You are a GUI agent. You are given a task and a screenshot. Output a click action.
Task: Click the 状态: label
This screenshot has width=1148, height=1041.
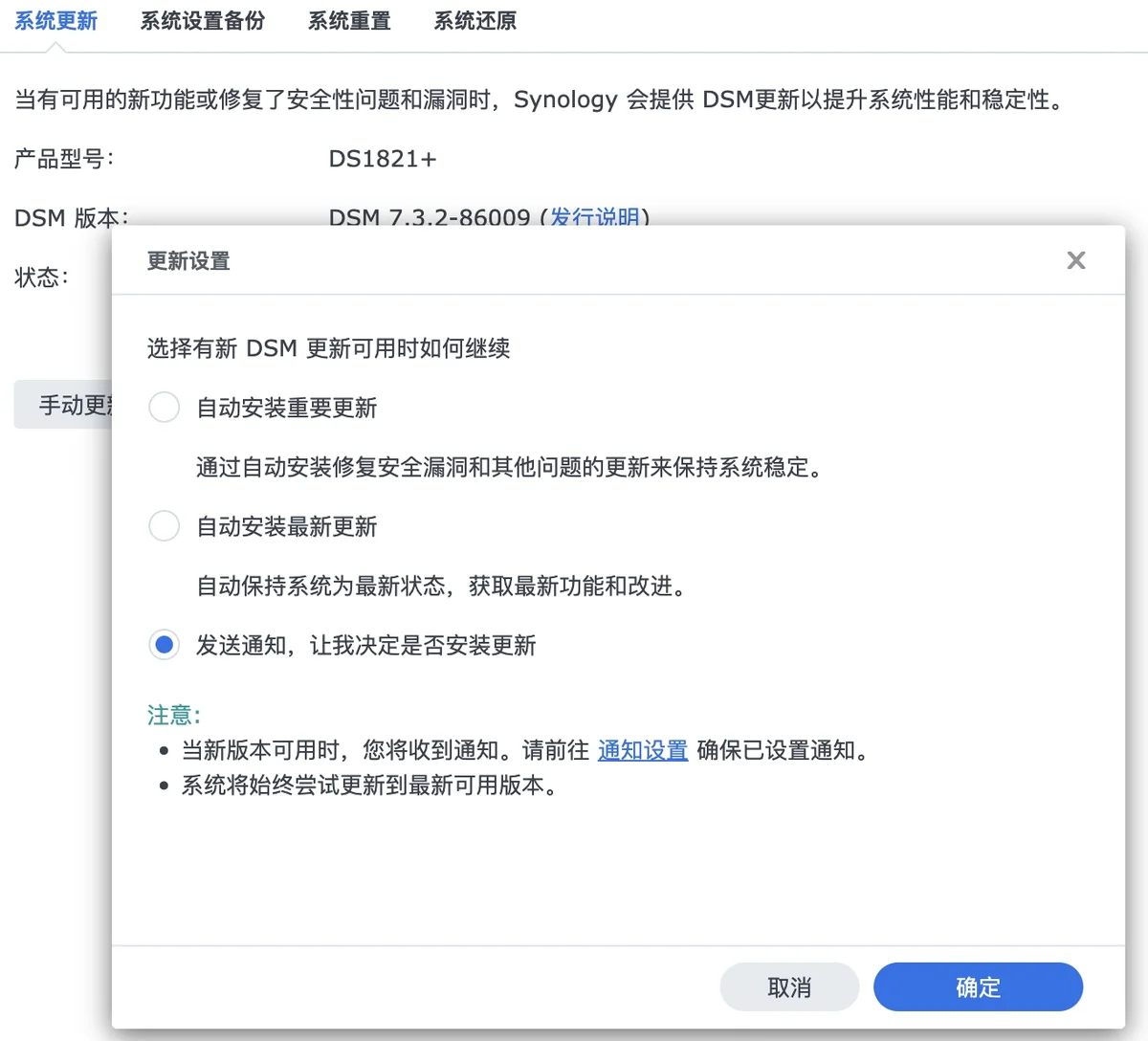click(41, 277)
